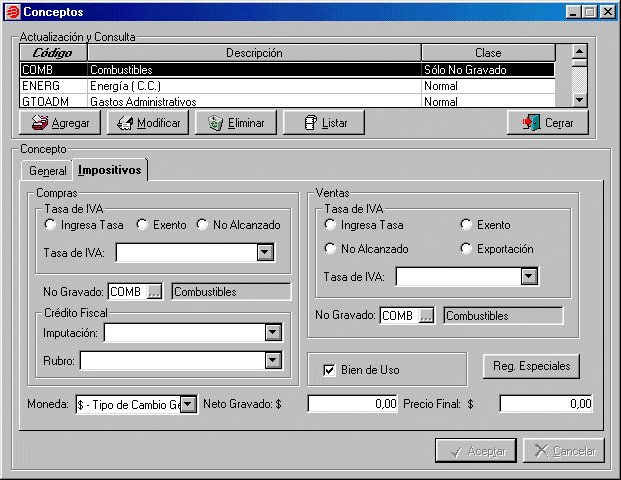
Task: Select Exento radio under Compras
Action: [x=142, y=225]
